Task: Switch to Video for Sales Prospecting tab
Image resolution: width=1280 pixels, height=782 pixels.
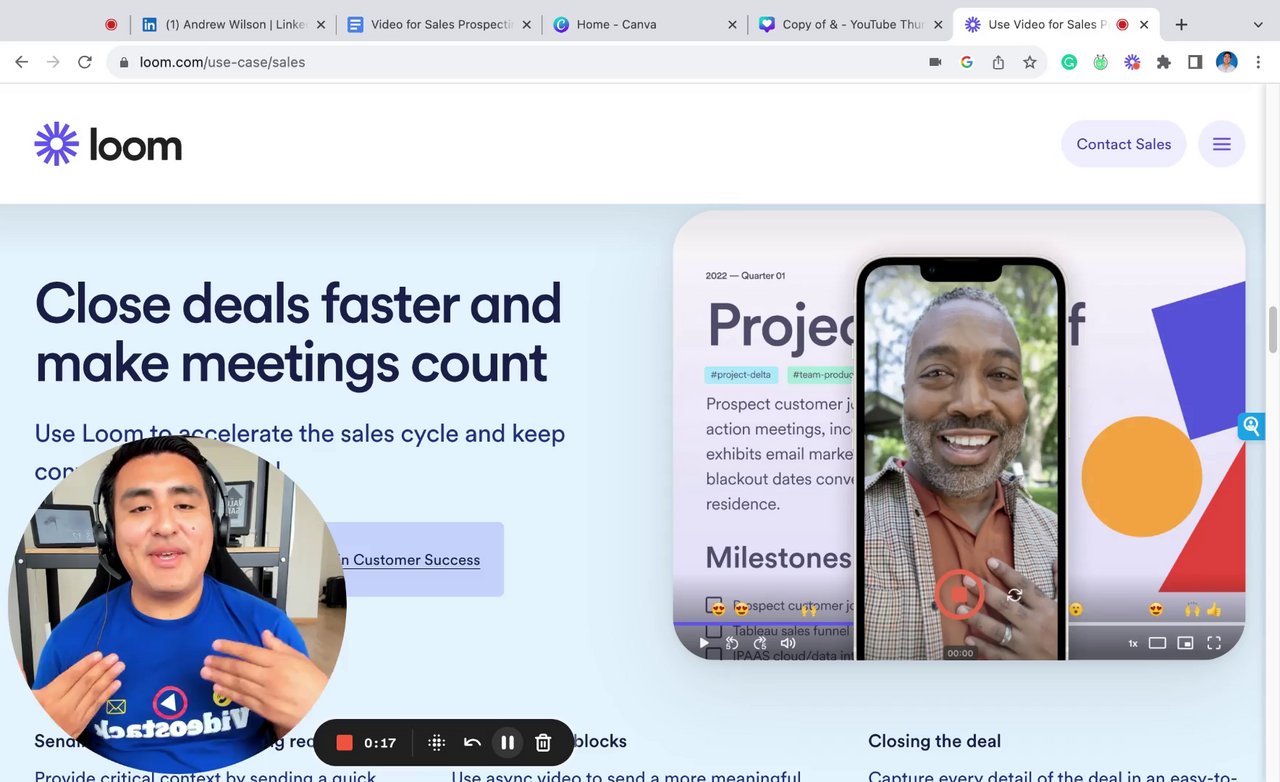Action: [439, 24]
